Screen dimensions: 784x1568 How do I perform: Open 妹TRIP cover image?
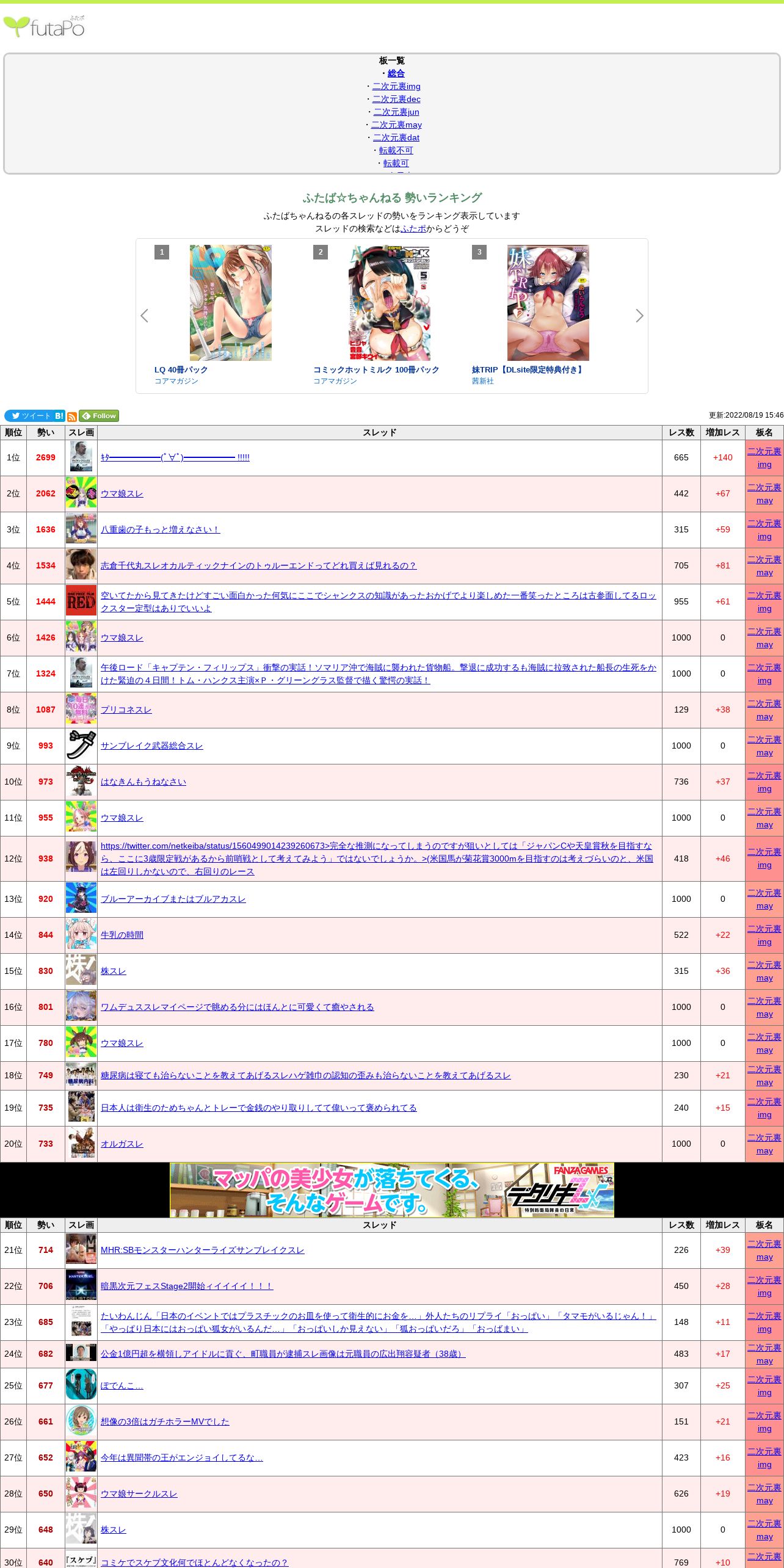[x=548, y=303]
